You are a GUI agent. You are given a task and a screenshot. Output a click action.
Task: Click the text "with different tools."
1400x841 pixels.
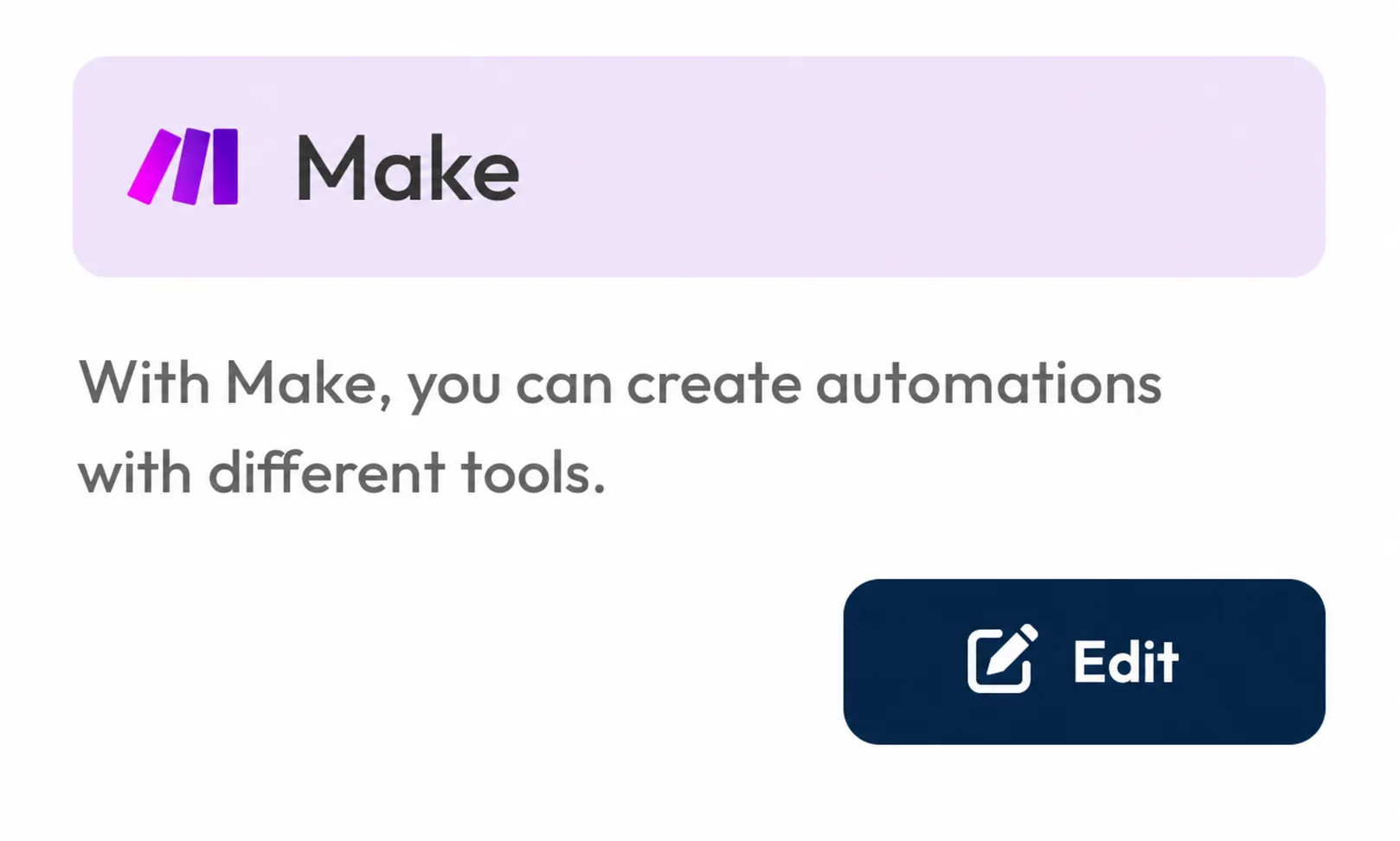point(342,472)
